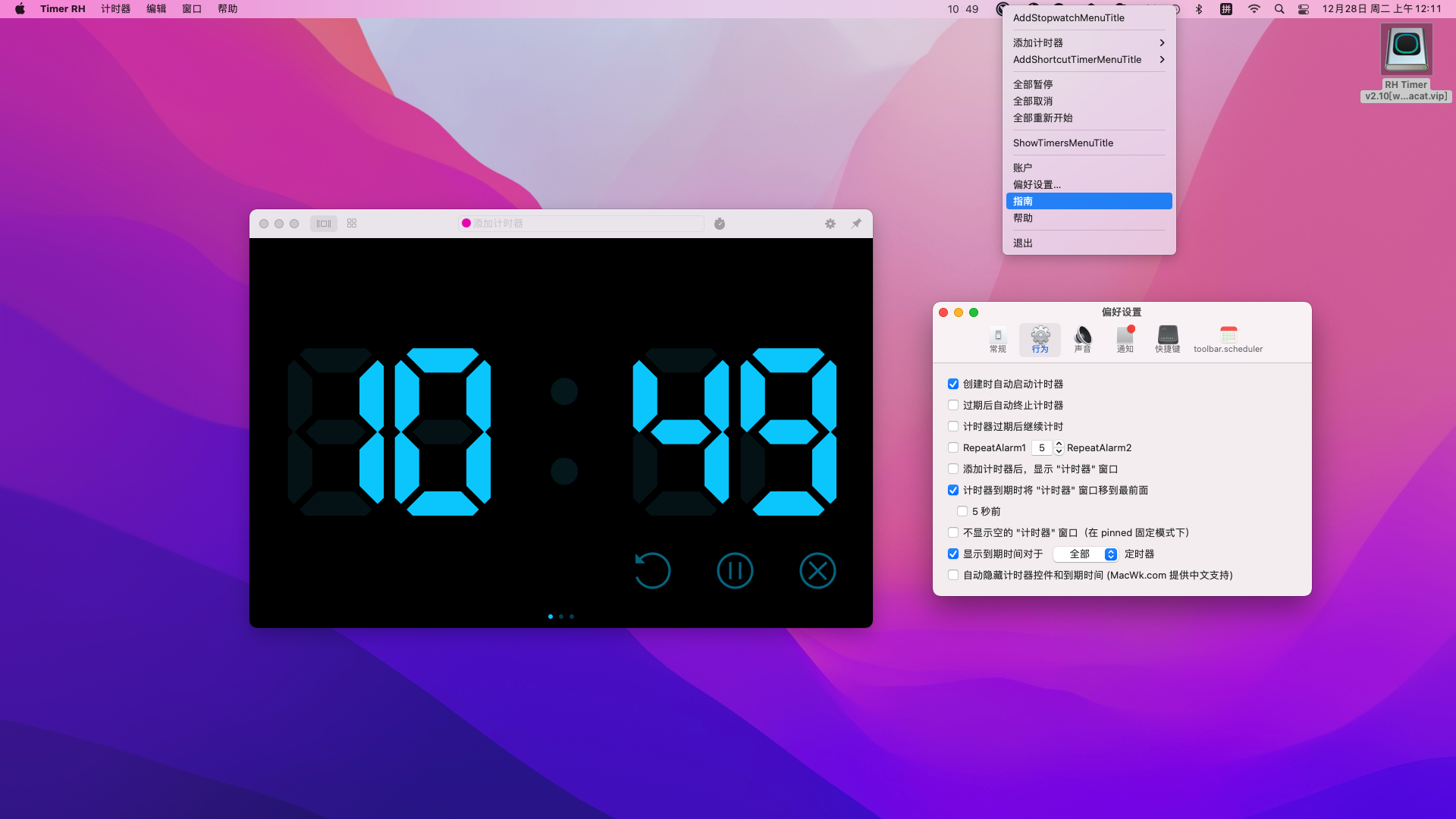This screenshot has height=819, width=1456.
Task: Click the 添加计时器 input field
Action: point(582,224)
